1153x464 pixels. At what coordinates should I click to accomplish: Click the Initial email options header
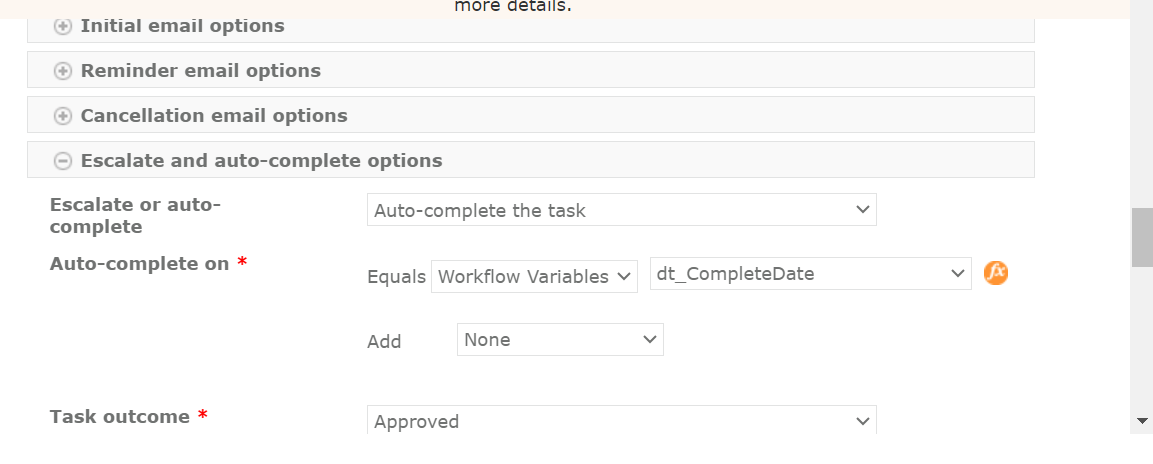click(x=182, y=26)
